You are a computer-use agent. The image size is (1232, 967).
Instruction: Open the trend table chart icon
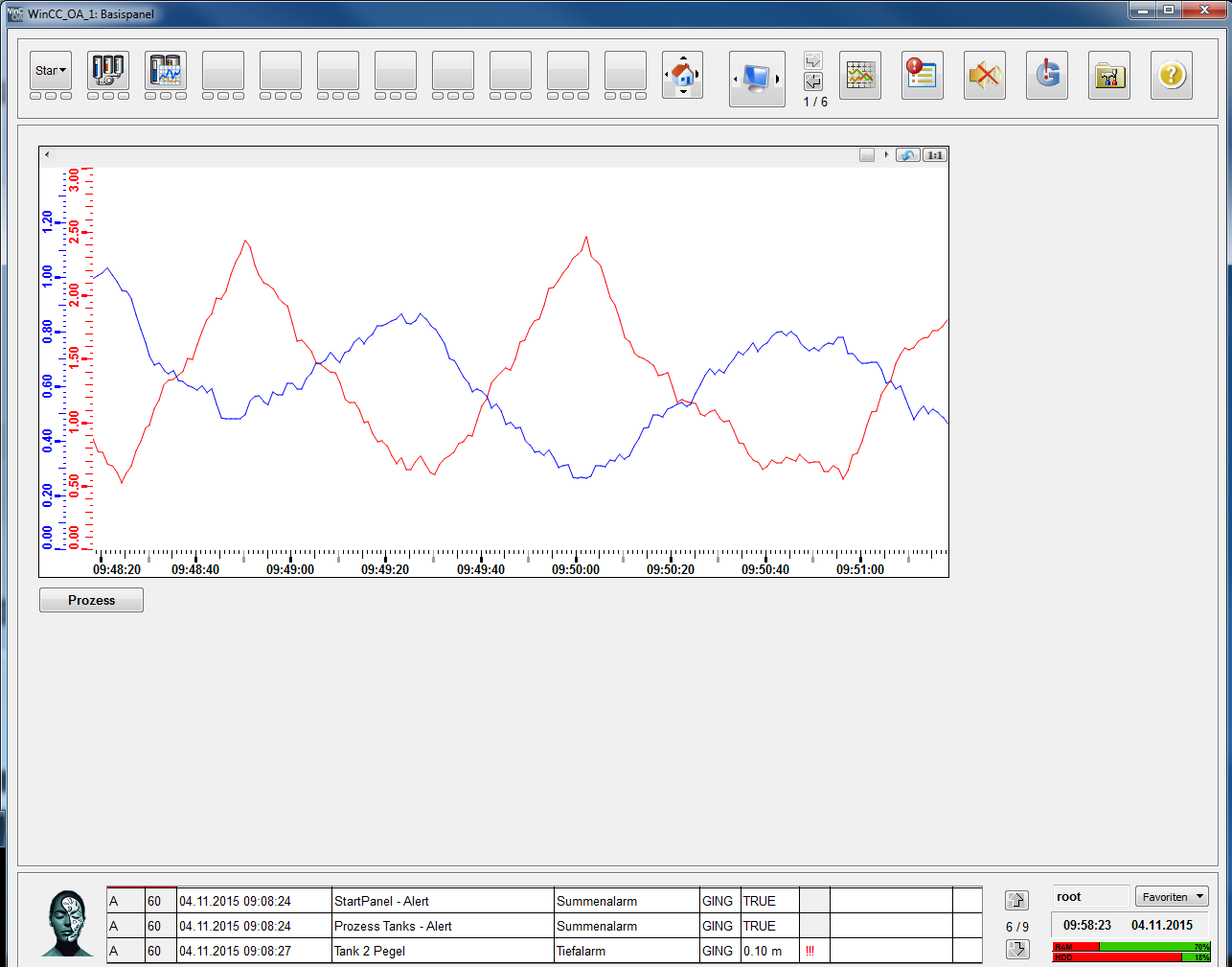pos(860,75)
